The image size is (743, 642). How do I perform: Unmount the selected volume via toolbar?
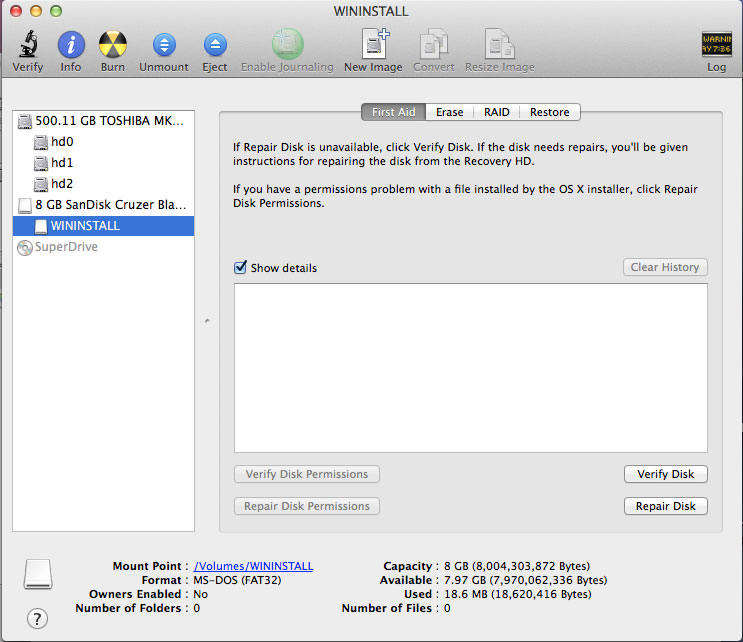(164, 45)
